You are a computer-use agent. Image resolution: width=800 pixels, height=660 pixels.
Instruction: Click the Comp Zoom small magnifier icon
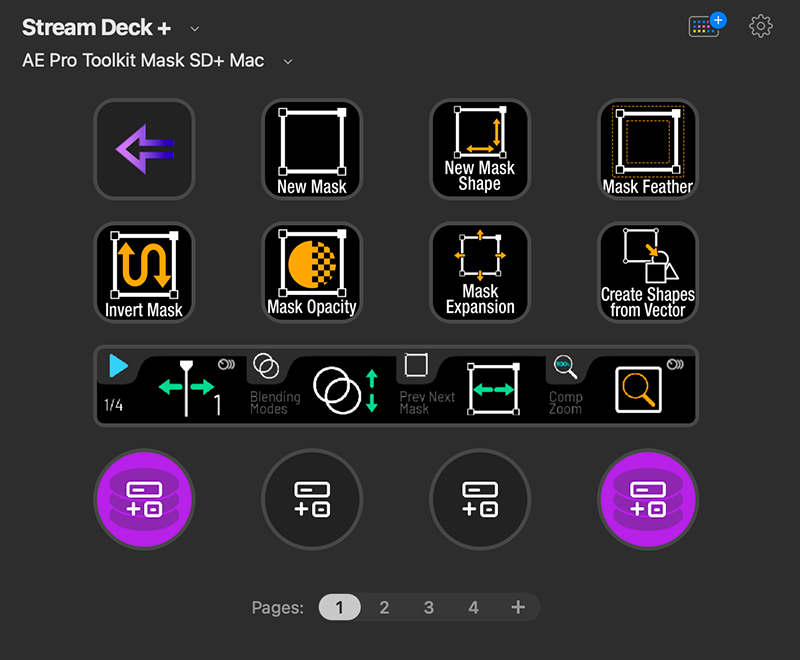tap(565, 366)
